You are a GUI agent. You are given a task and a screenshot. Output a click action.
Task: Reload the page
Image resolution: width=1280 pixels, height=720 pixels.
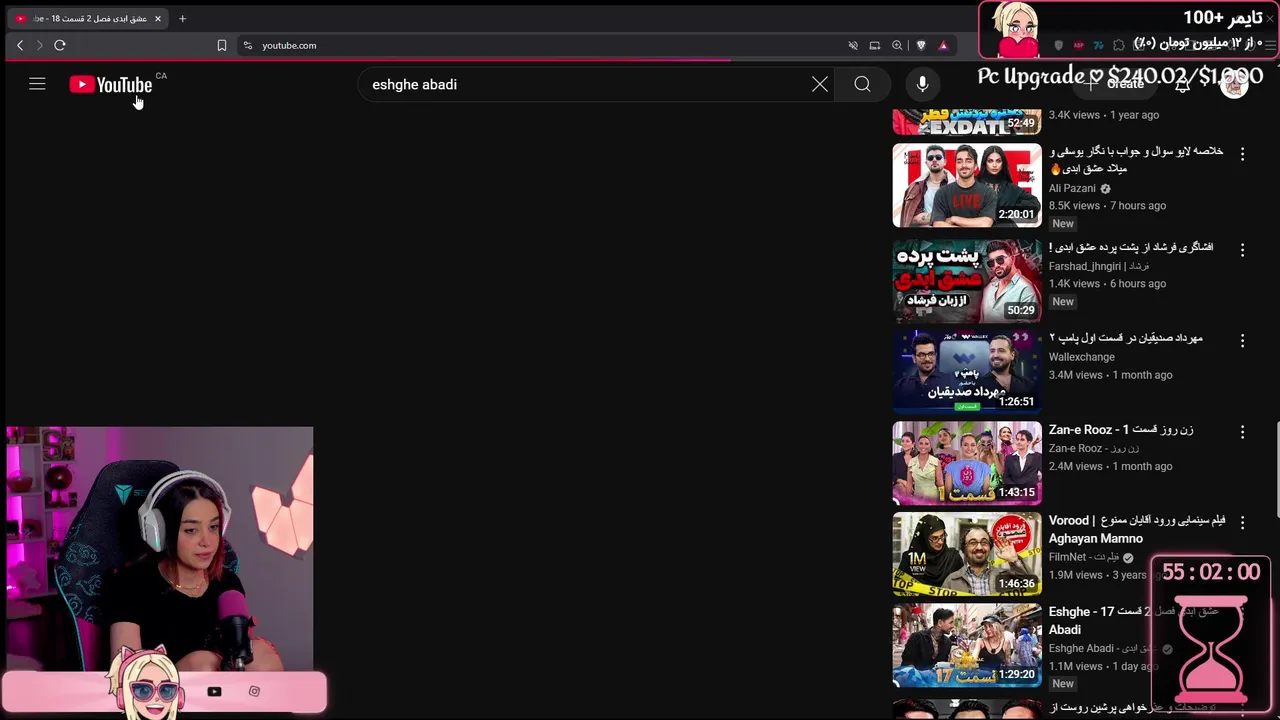pyautogui.click(x=60, y=45)
